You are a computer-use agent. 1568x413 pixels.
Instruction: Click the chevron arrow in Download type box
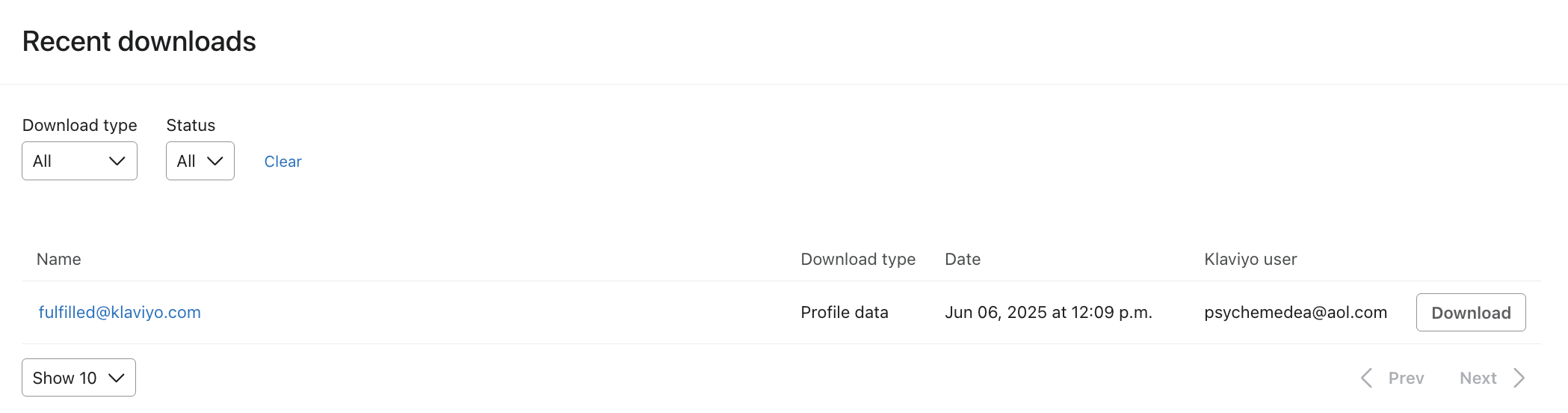click(x=117, y=161)
